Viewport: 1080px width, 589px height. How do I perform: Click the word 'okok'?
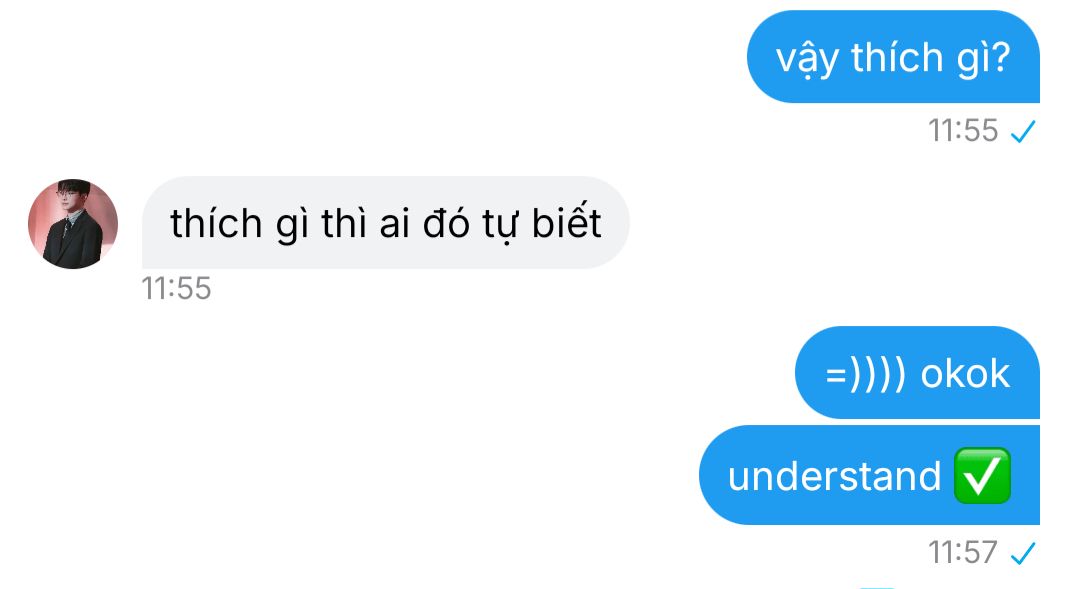[x=965, y=374]
